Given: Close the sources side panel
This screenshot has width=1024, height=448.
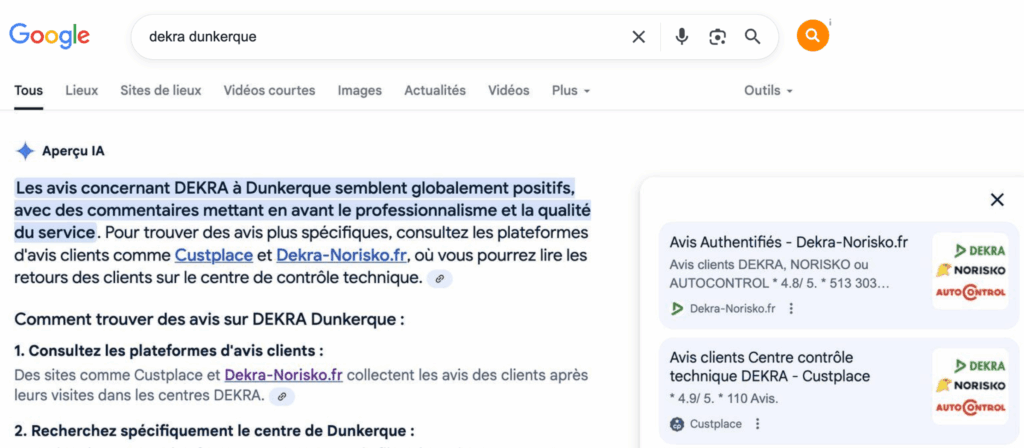Looking at the screenshot, I should [996, 200].
